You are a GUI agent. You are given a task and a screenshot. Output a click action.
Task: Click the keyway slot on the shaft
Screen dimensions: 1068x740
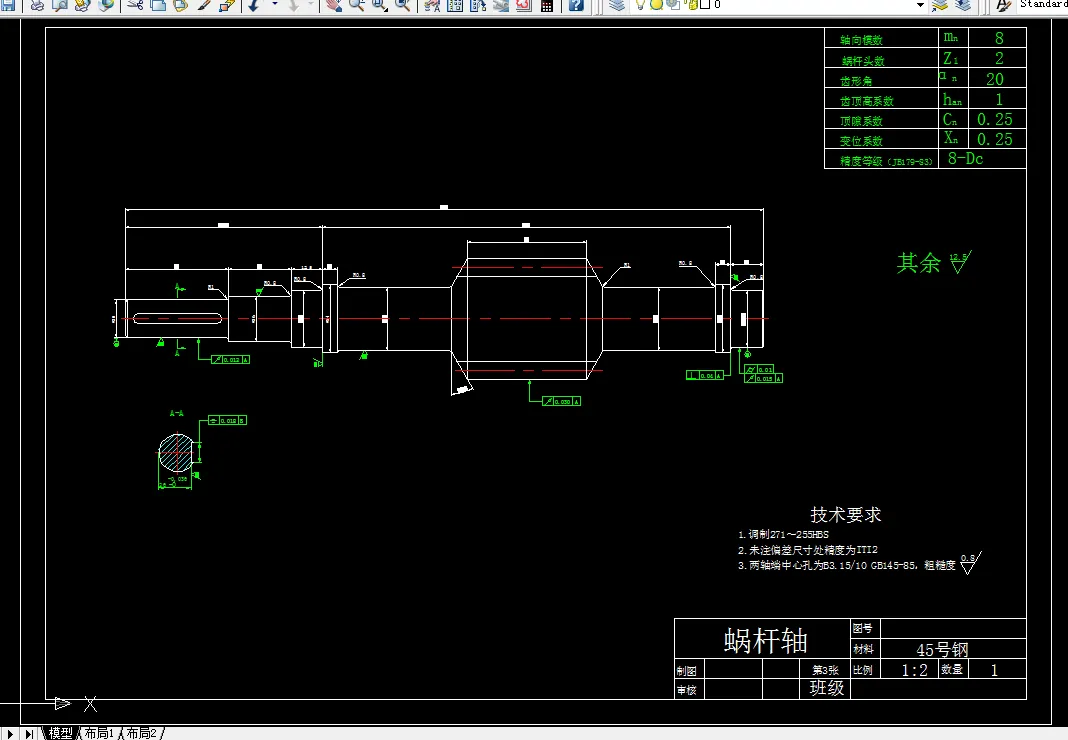tap(178, 318)
